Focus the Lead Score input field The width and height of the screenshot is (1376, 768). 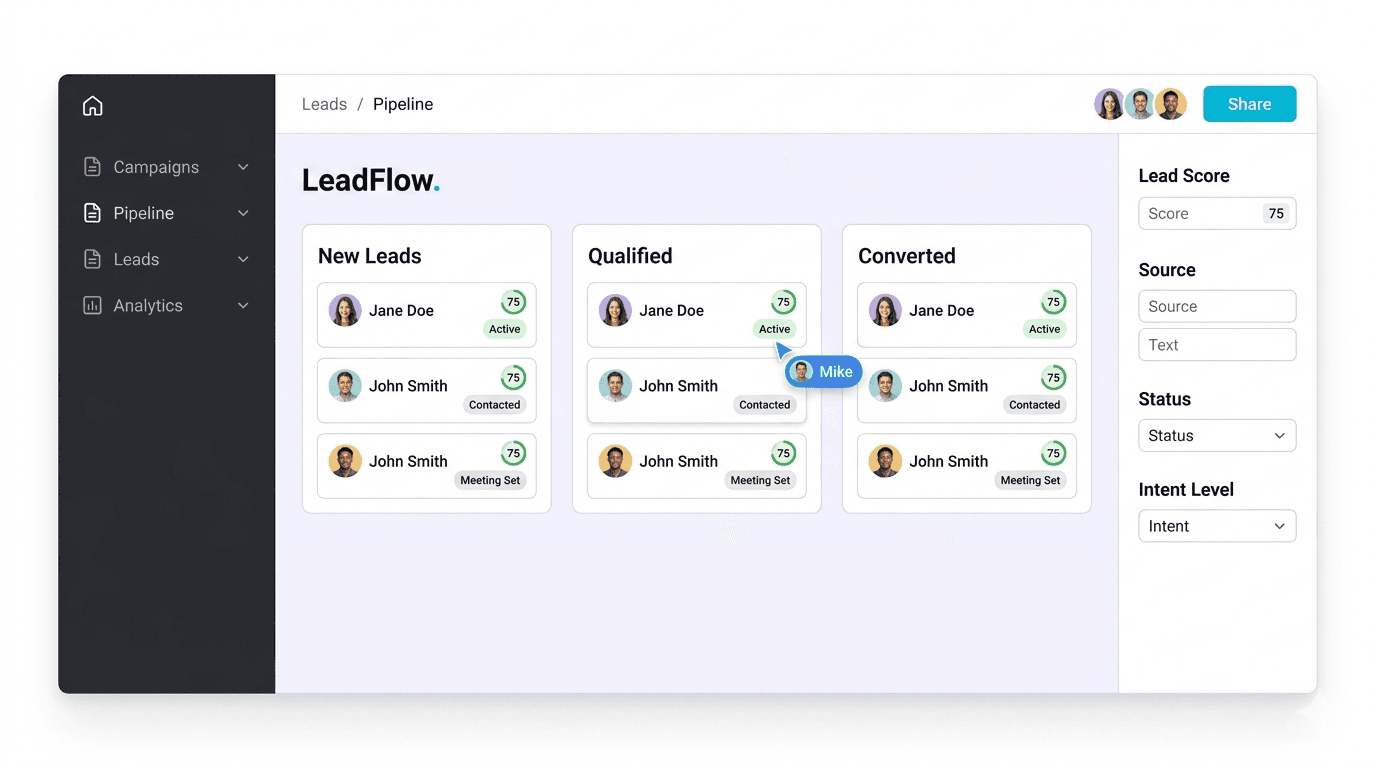point(1217,213)
